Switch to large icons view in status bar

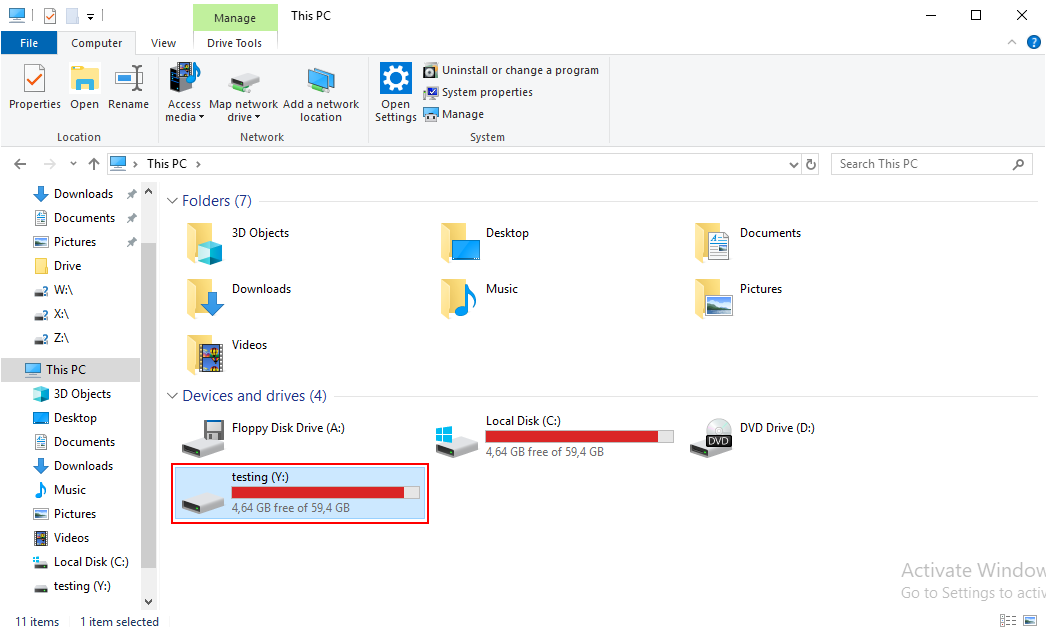click(x=1030, y=622)
